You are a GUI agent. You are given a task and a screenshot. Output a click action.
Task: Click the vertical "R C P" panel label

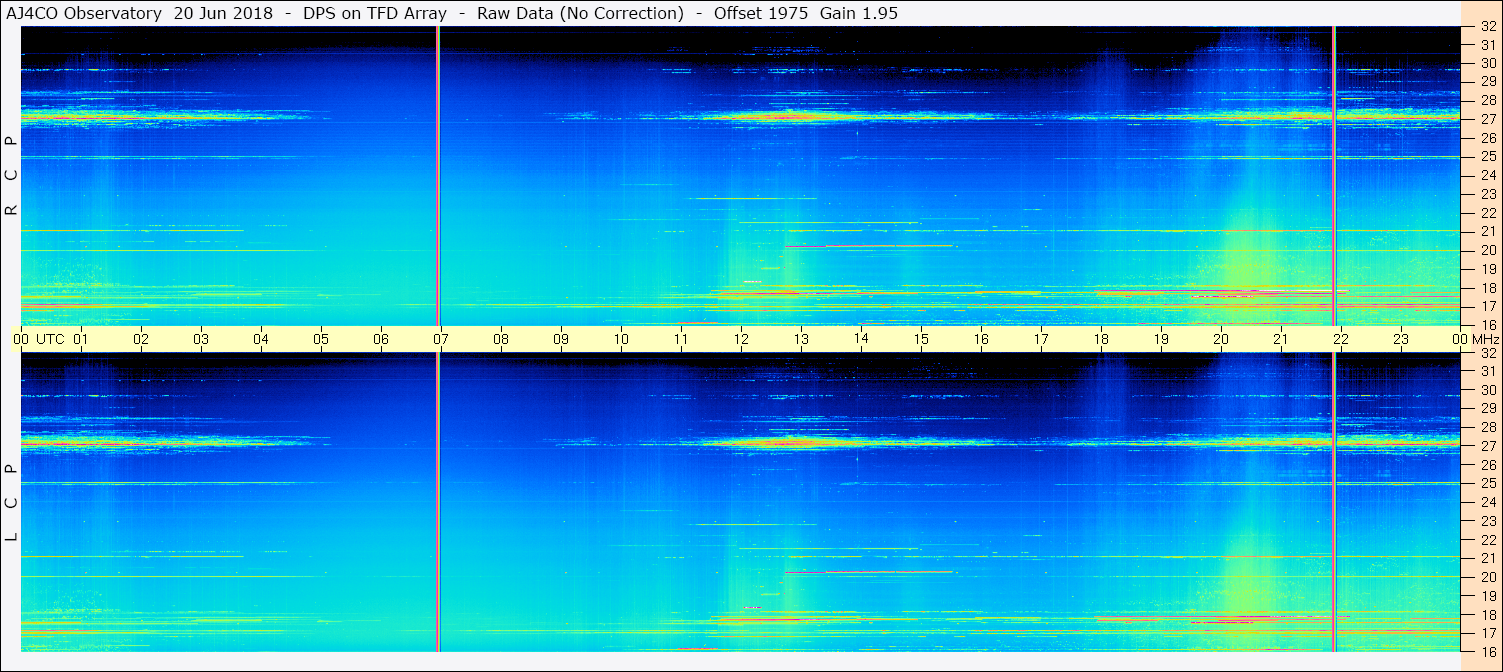pos(11,176)
